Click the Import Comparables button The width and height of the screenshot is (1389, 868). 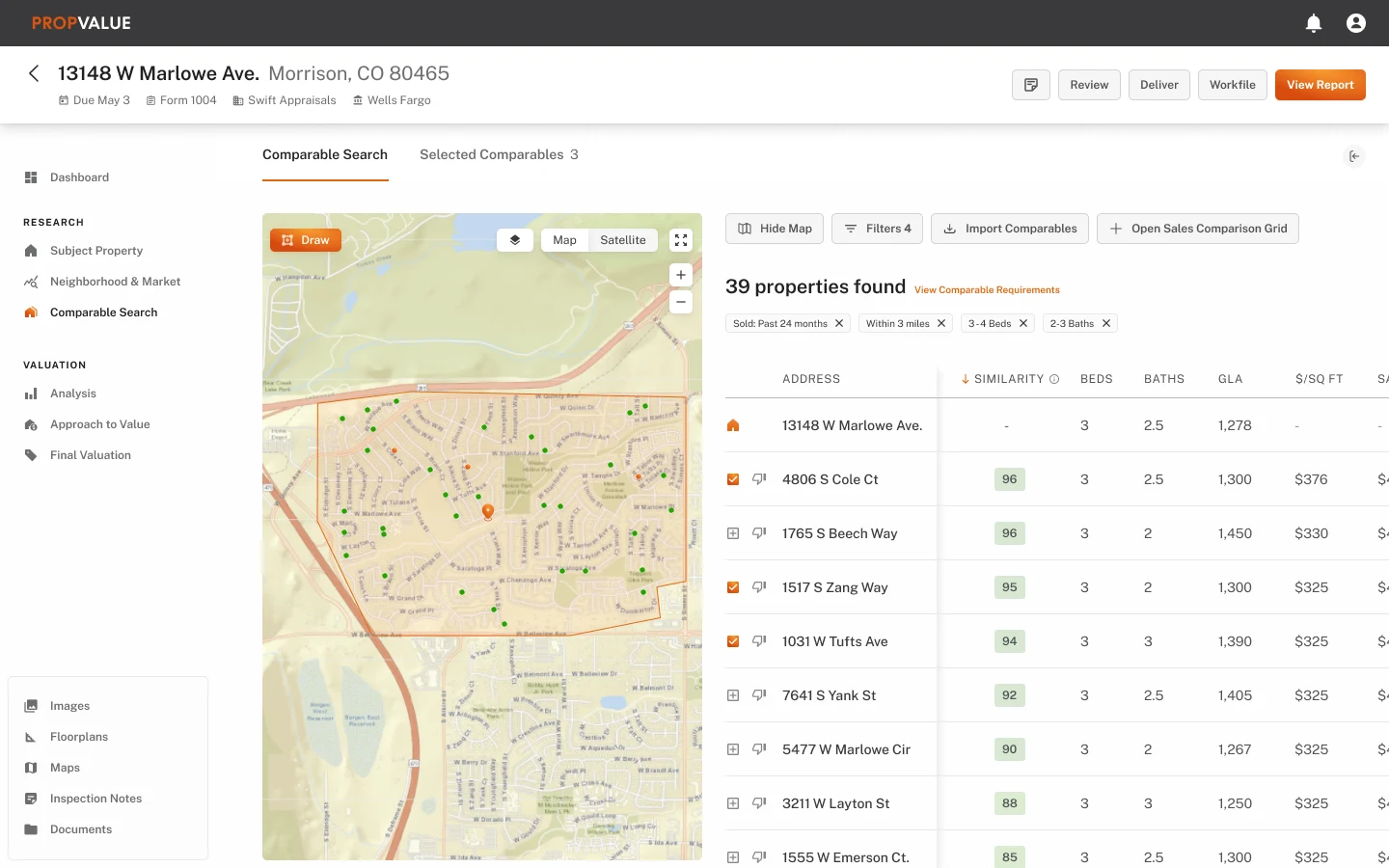click(1010, 229)
